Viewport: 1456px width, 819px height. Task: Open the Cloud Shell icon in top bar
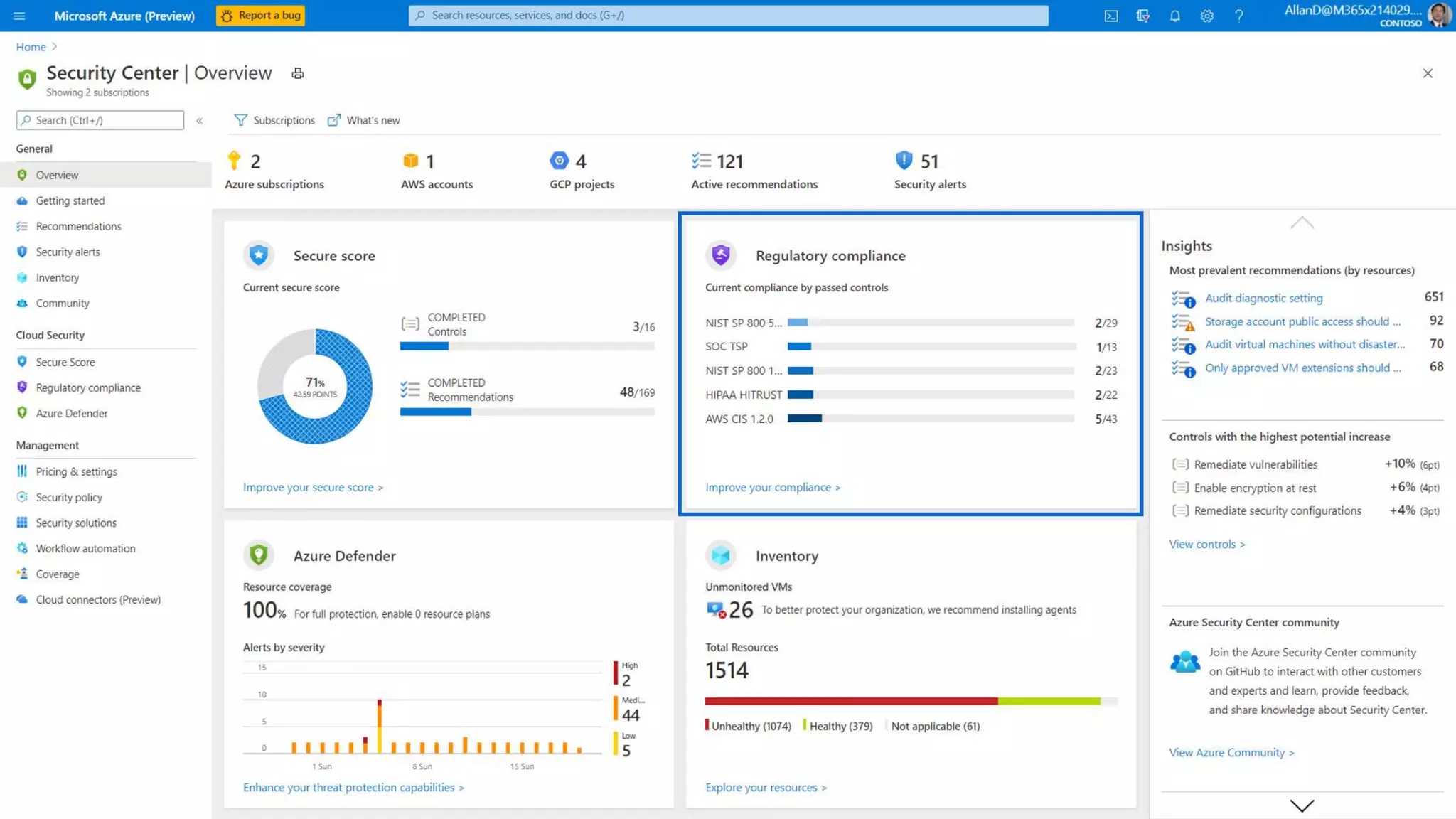tap(1110, 16)
